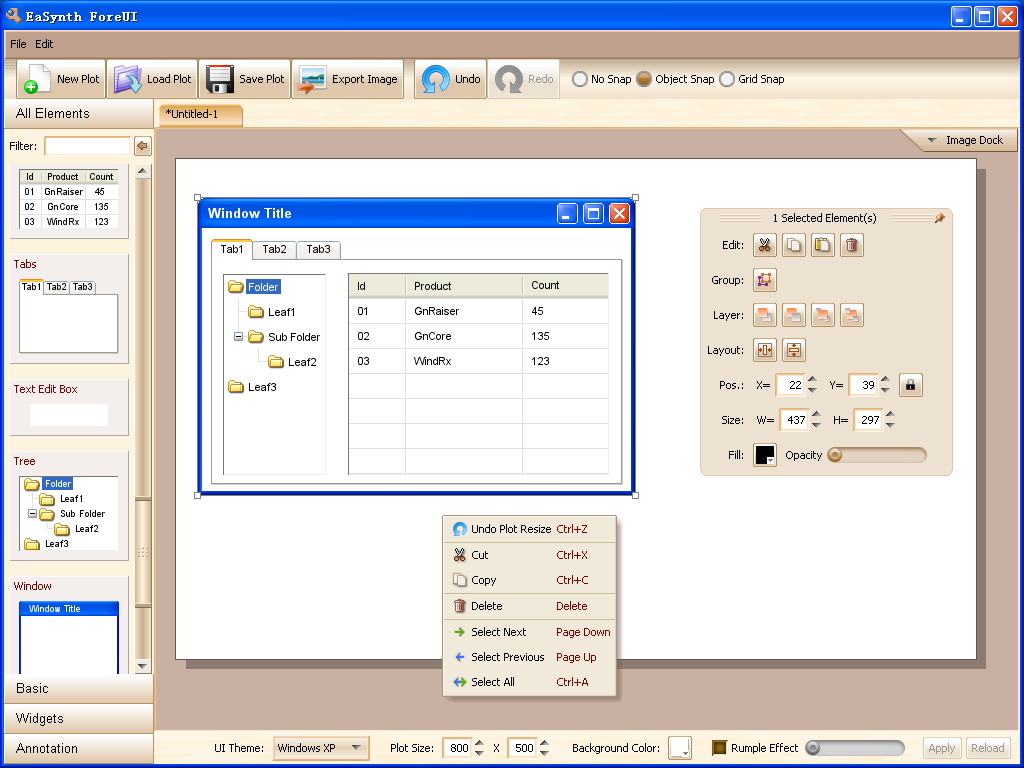Viewport: 1024px width, 768px height.
Task: Open the UI Theme dropdown
Action: (321, 748)
